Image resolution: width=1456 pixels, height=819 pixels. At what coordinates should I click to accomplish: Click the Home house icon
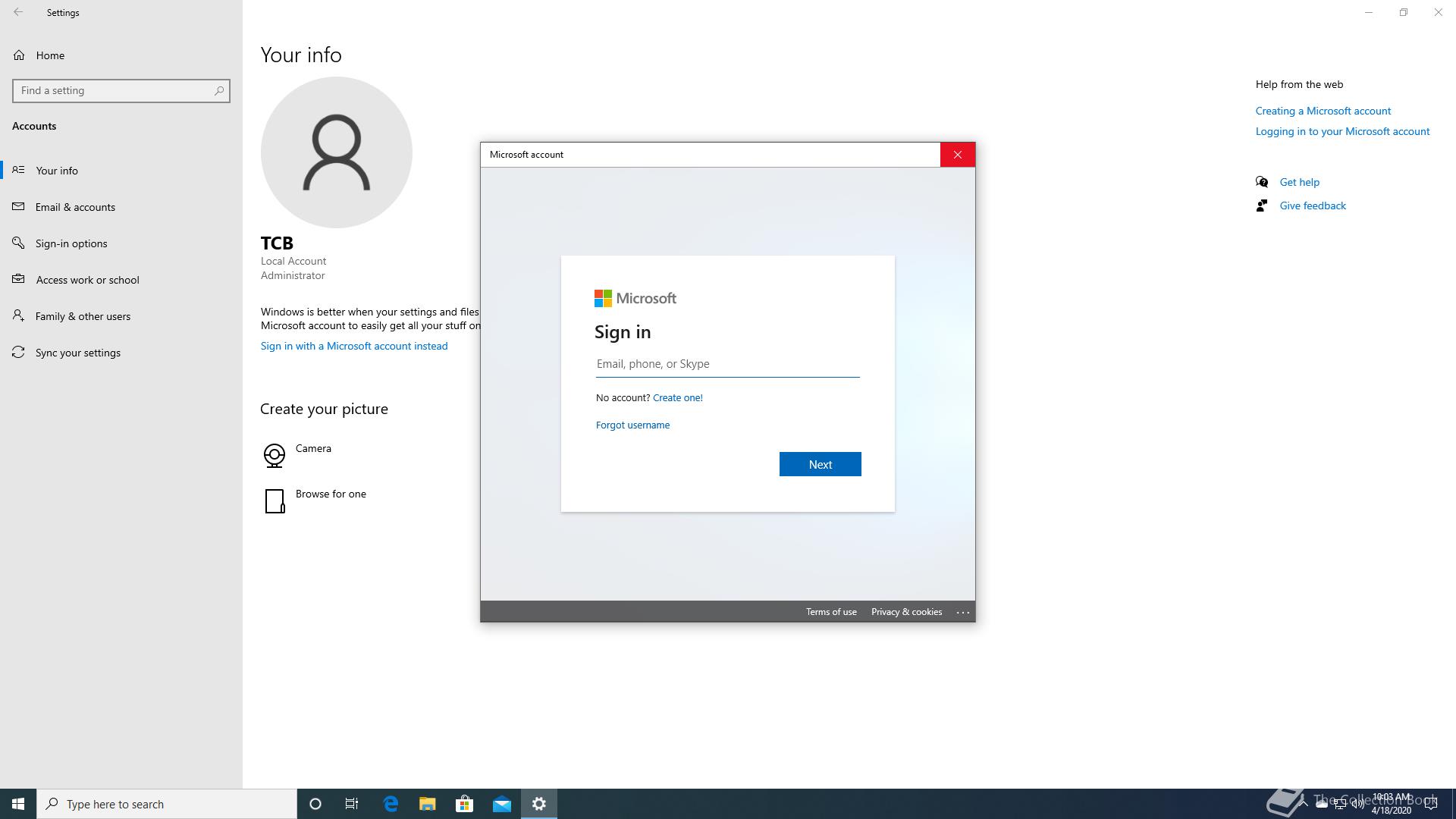19,55
